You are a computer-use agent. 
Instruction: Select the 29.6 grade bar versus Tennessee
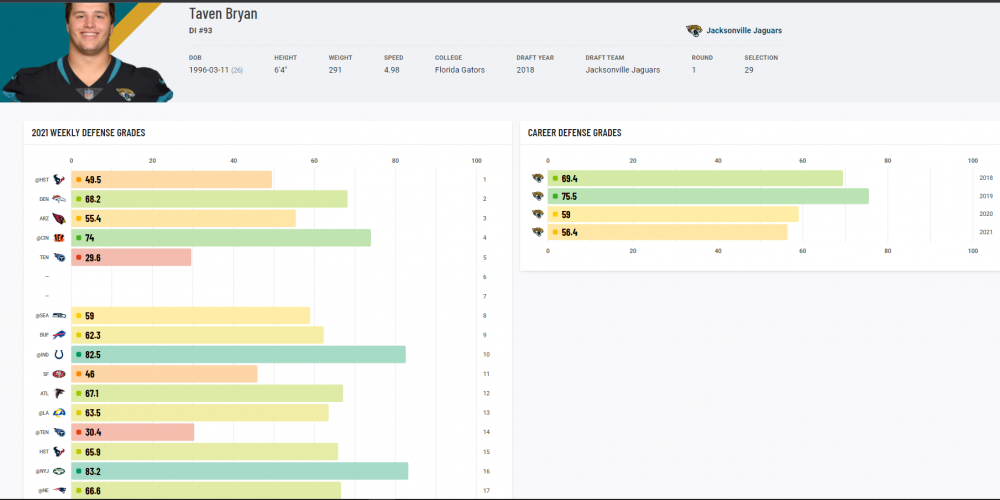(131, 258)
